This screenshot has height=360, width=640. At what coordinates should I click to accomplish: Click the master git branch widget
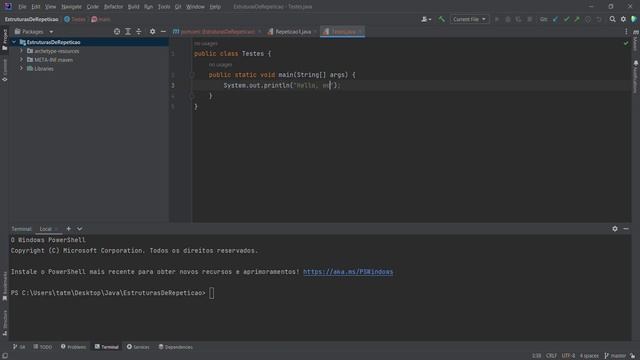pos(615,356)
